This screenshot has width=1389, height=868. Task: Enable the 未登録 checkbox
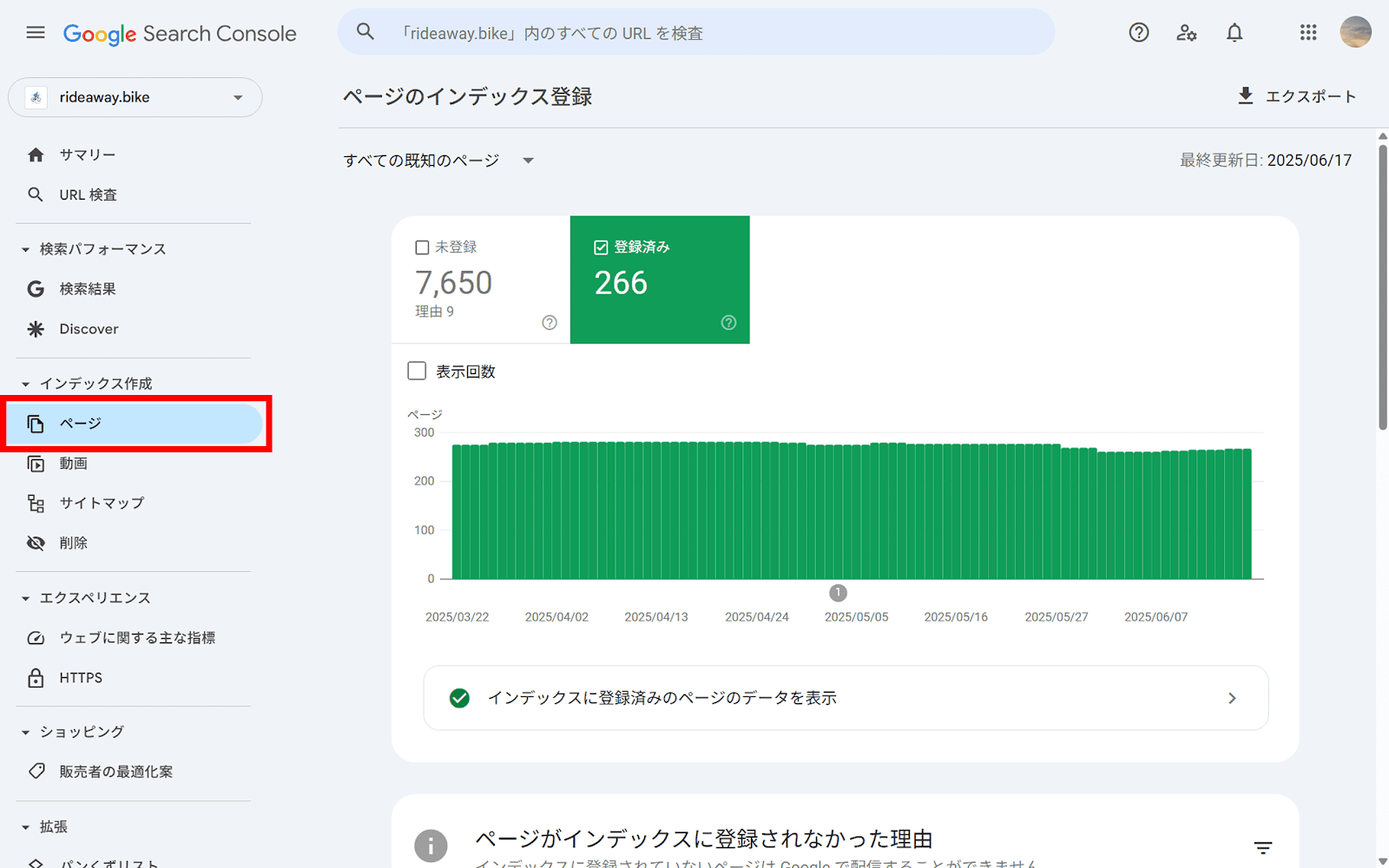pyautogui.click(x=422, y=247)
